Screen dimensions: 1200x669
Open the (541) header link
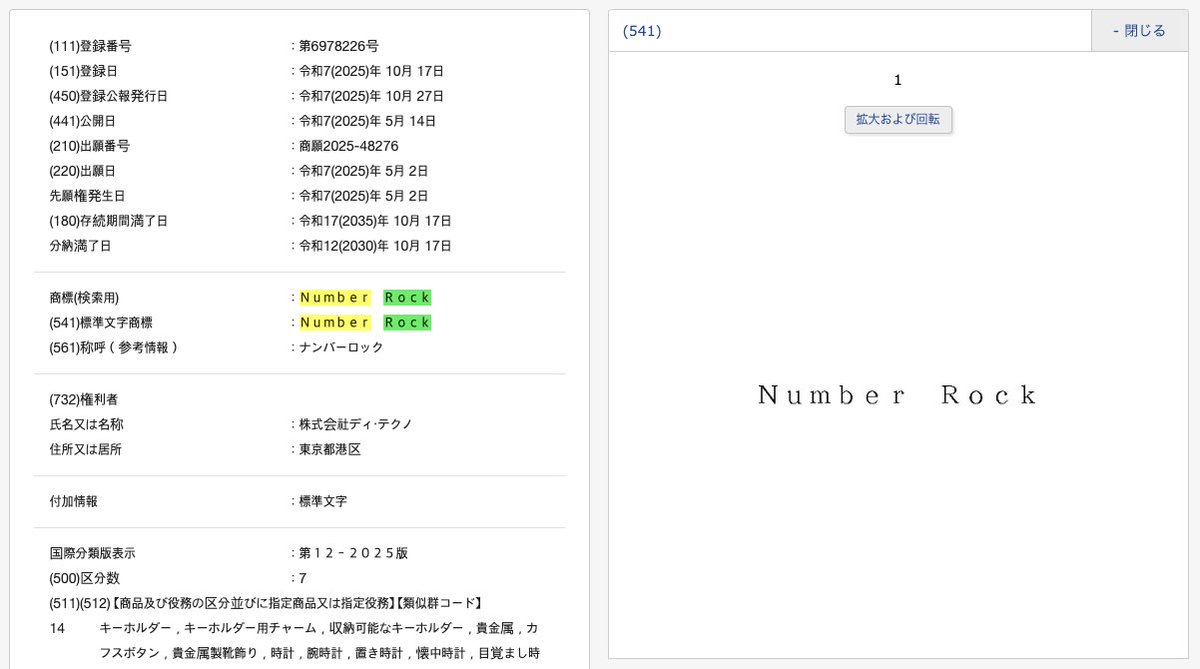(642, 31)
